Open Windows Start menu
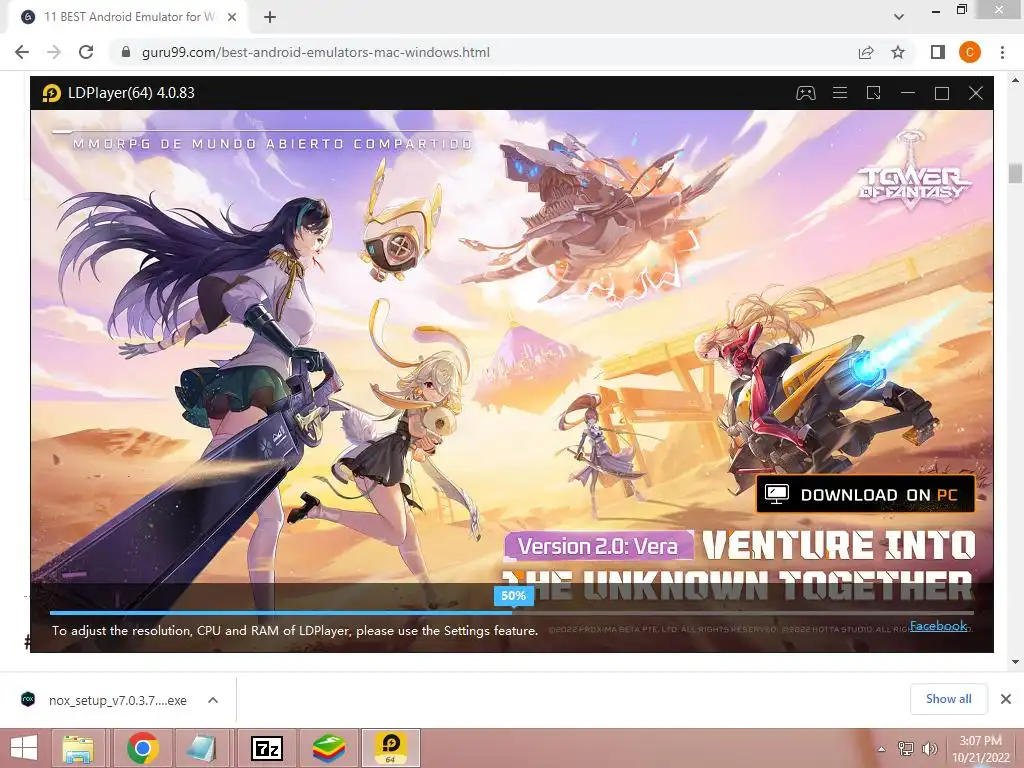 24,748
